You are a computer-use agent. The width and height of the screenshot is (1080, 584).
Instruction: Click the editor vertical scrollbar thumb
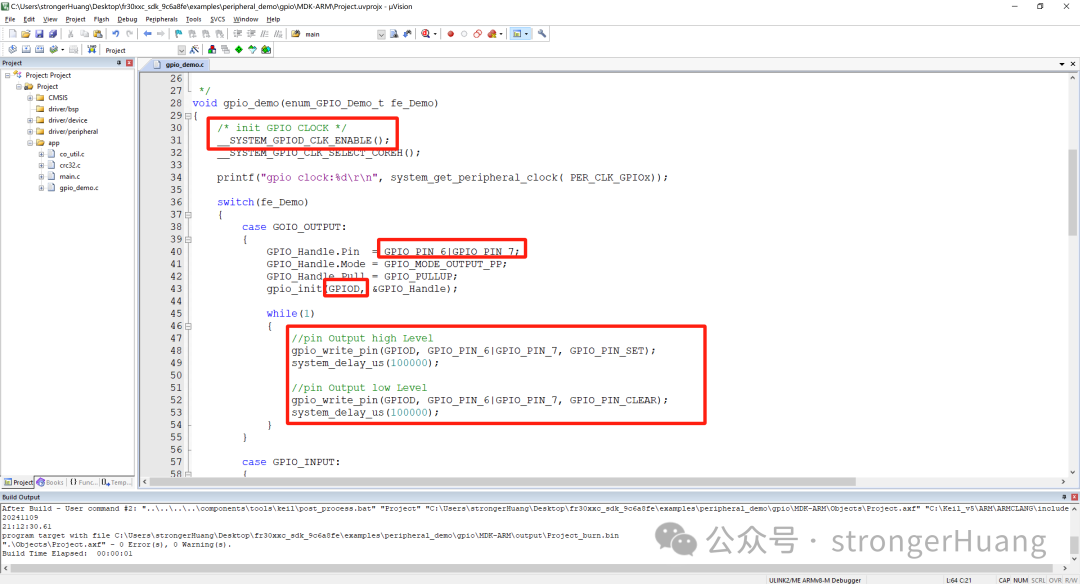1073,192
